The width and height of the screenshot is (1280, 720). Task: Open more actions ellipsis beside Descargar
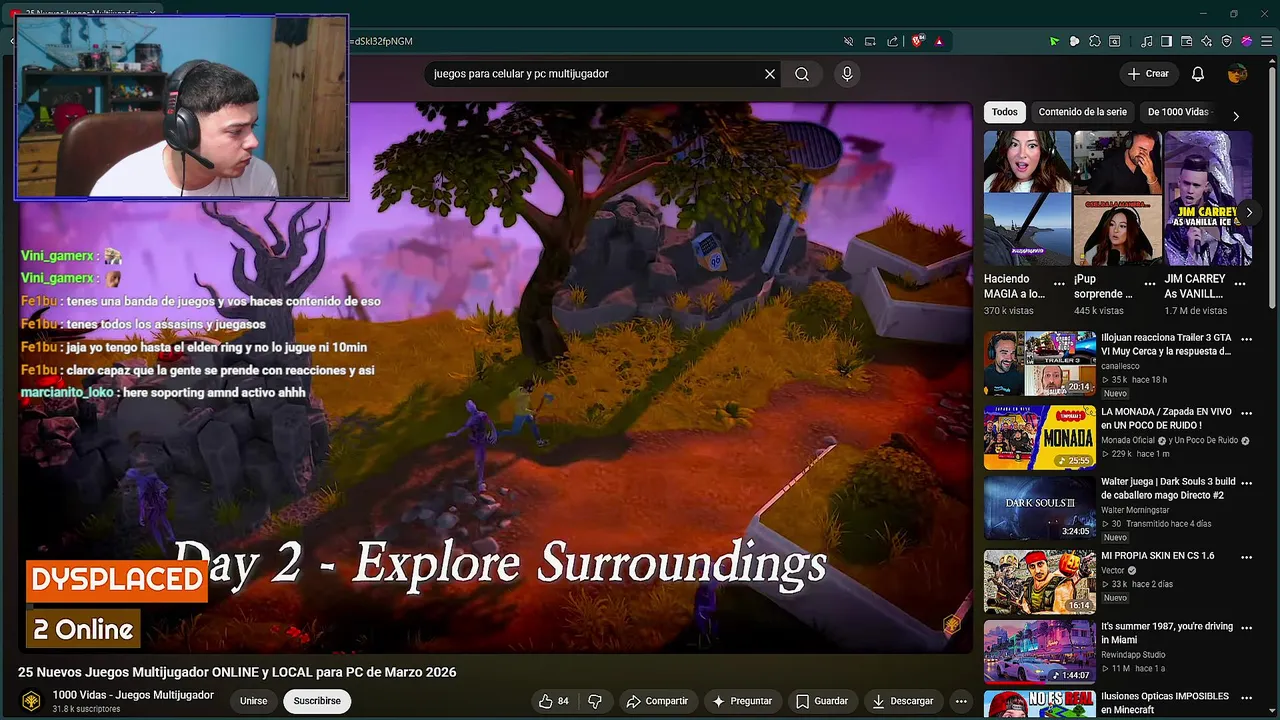[961, 701]
